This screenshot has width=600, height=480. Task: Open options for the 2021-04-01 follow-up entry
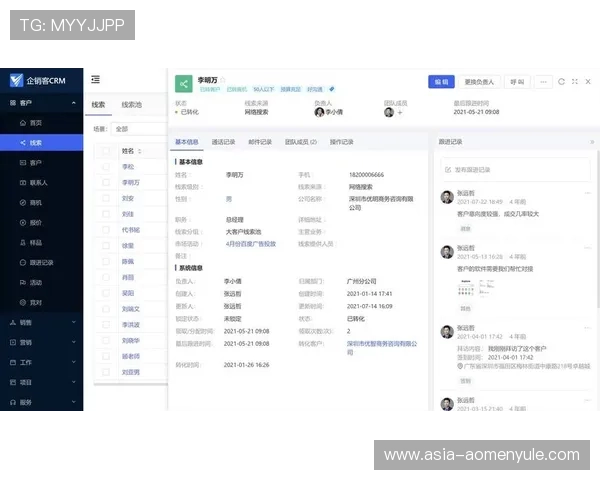pos(588,328)
